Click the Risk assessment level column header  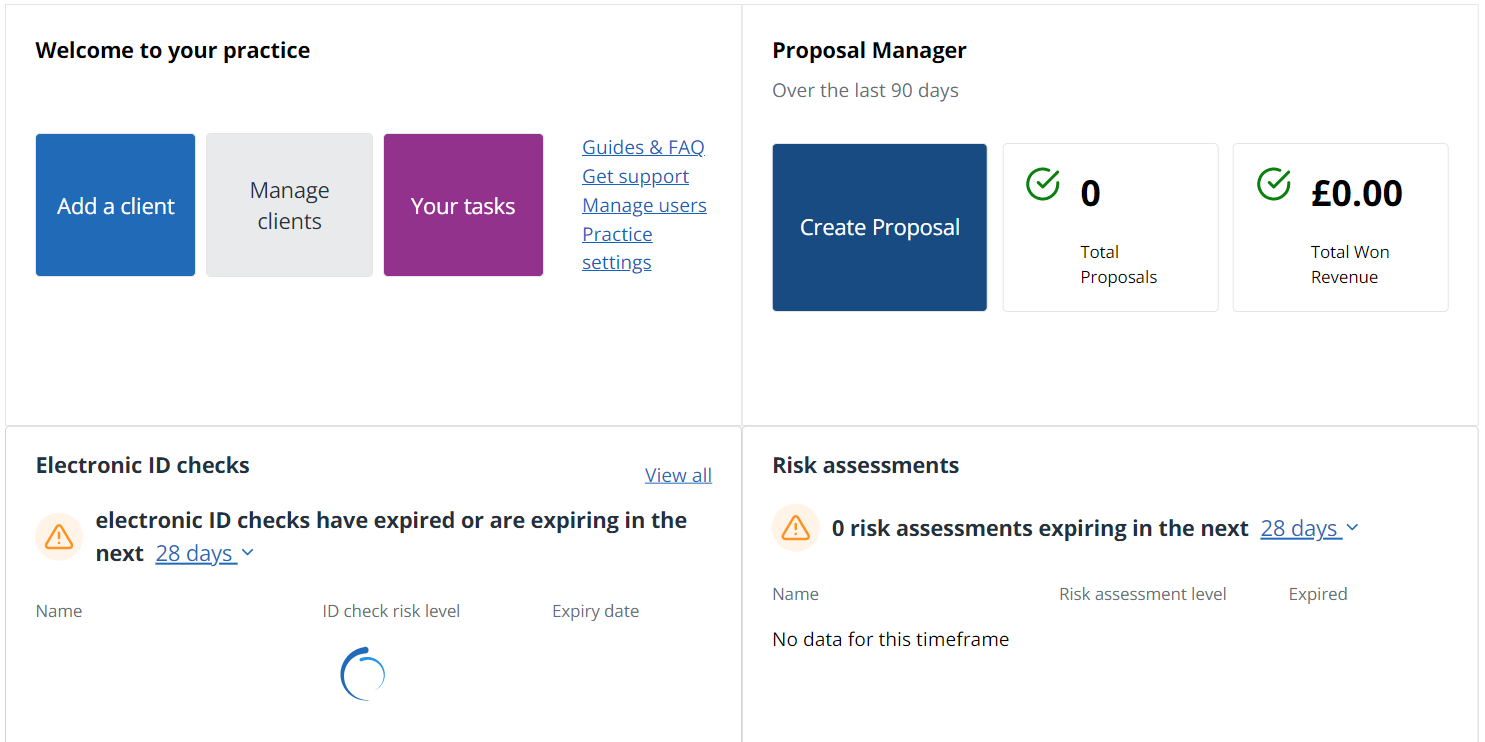(1142, 594)
